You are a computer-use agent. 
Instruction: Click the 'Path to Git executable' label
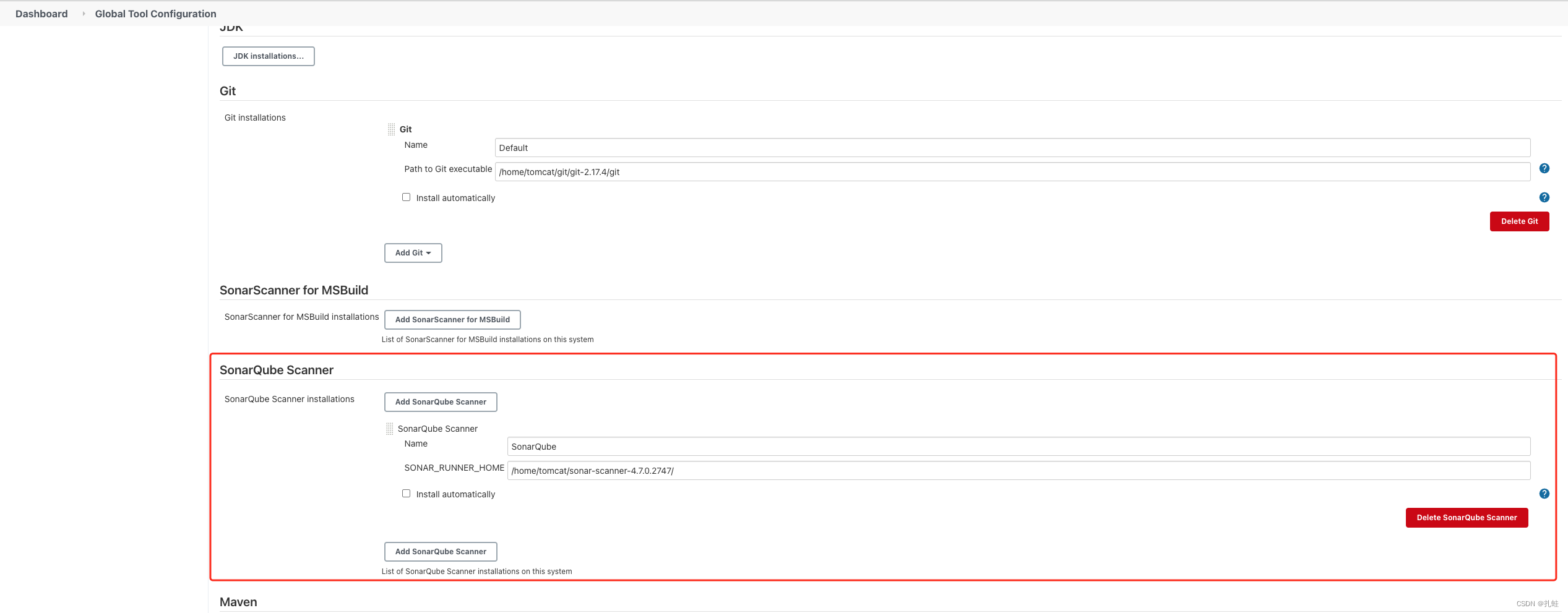pyautogui.click(x=448, y=169)
